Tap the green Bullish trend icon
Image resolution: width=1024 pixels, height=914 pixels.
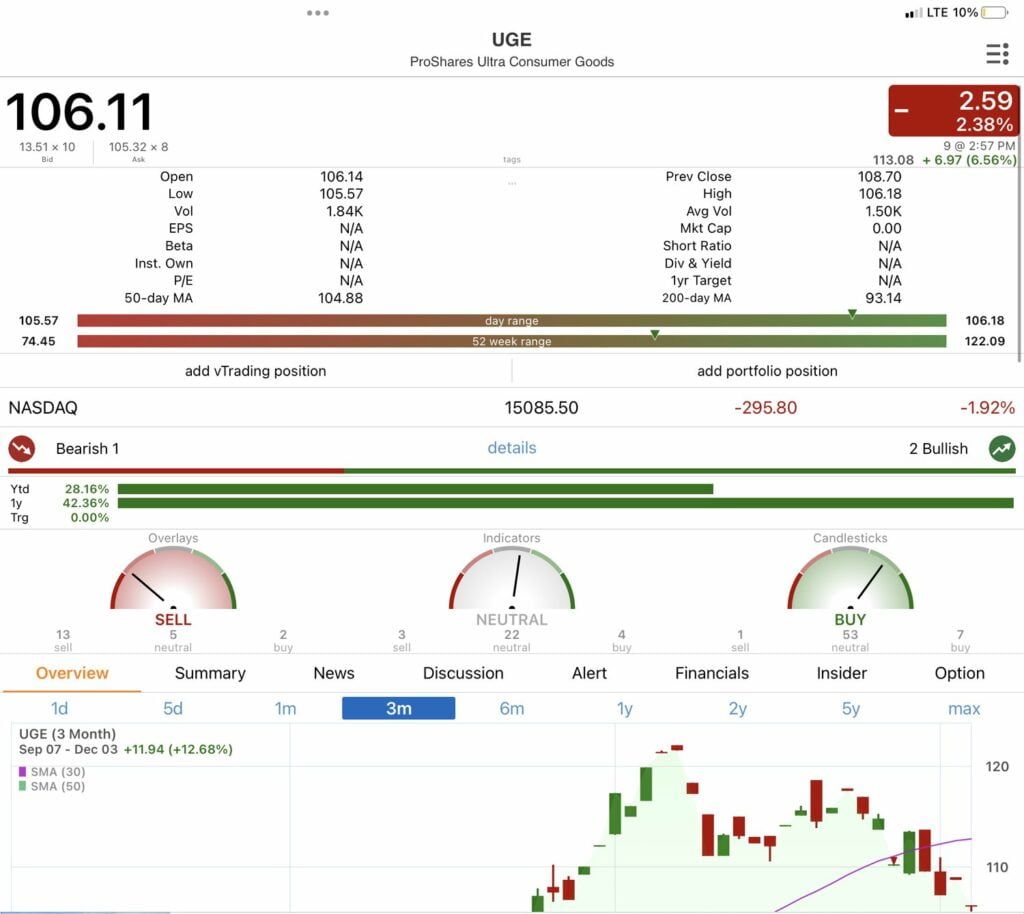click(x=1002, y=448)
